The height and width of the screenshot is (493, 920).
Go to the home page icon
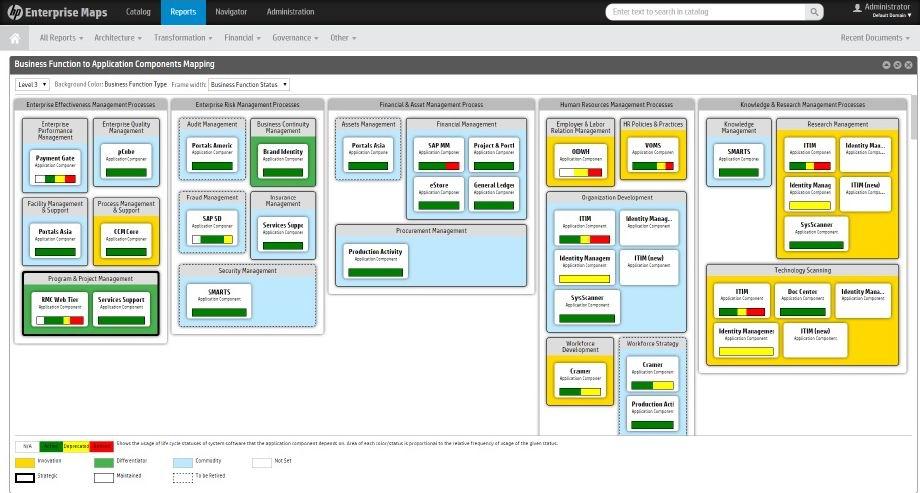point(15,38)
